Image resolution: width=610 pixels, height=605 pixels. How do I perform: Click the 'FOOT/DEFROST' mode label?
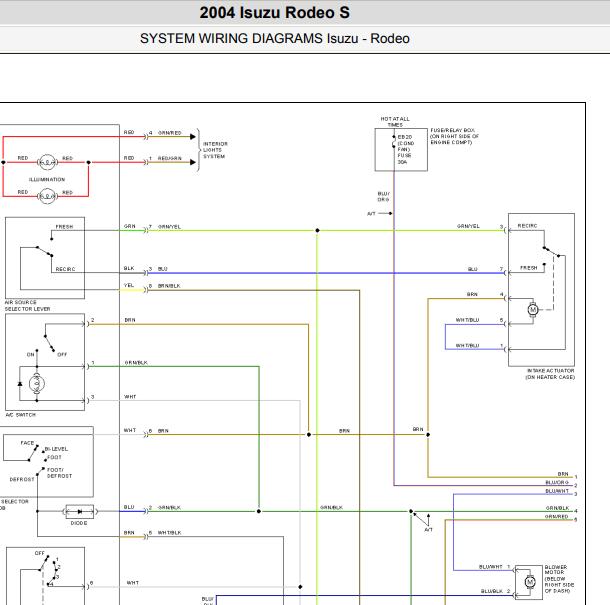[x=59, y=473]
